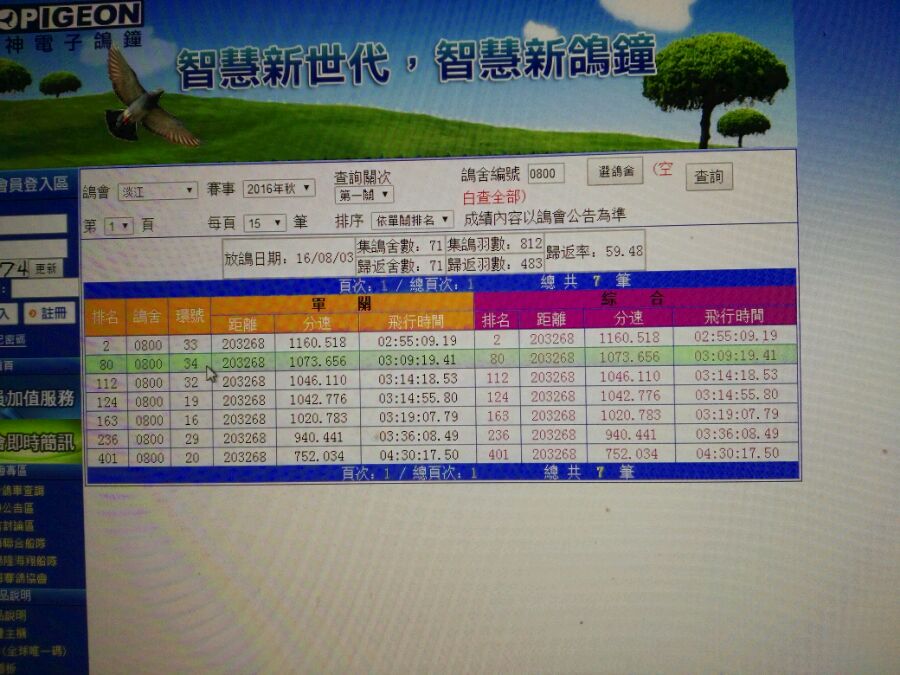Open the 排序 dropdown showing 依單關排名
900x675 pixels.
pos(412,220)
